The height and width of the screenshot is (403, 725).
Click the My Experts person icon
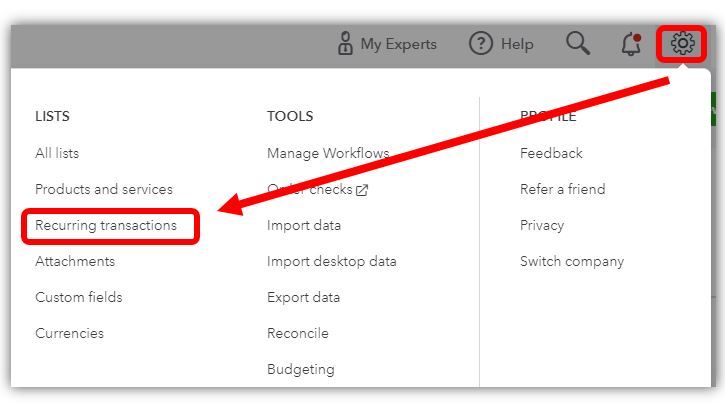click(x=346, y=44)
